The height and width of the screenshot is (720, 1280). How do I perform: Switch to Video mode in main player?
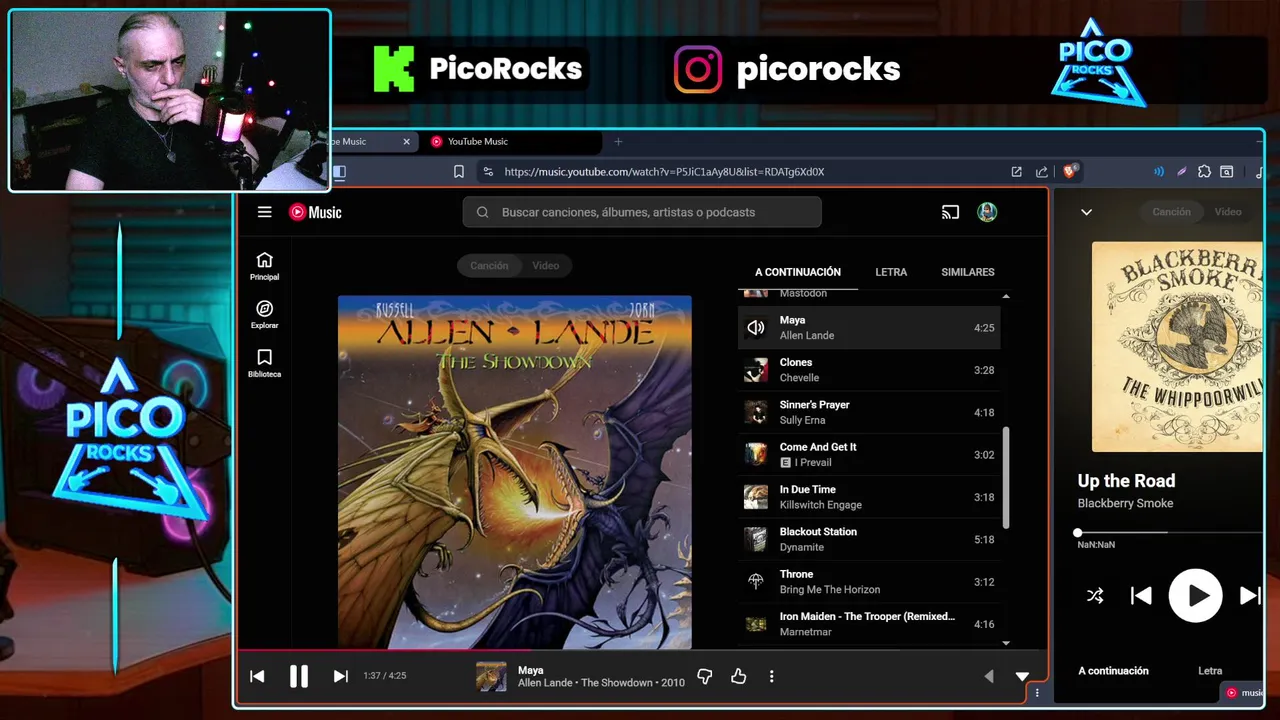coord(545,265)
